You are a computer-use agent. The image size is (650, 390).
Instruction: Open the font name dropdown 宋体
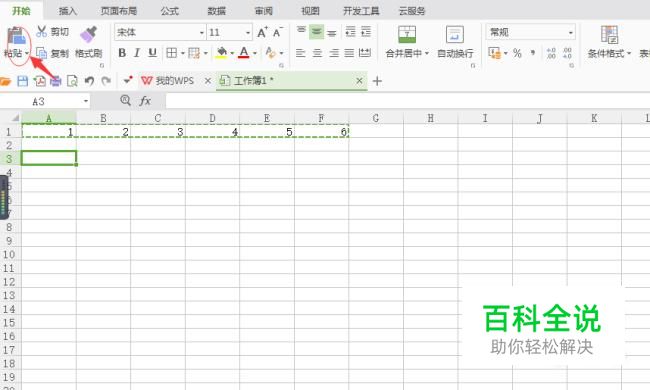point(202,32)
